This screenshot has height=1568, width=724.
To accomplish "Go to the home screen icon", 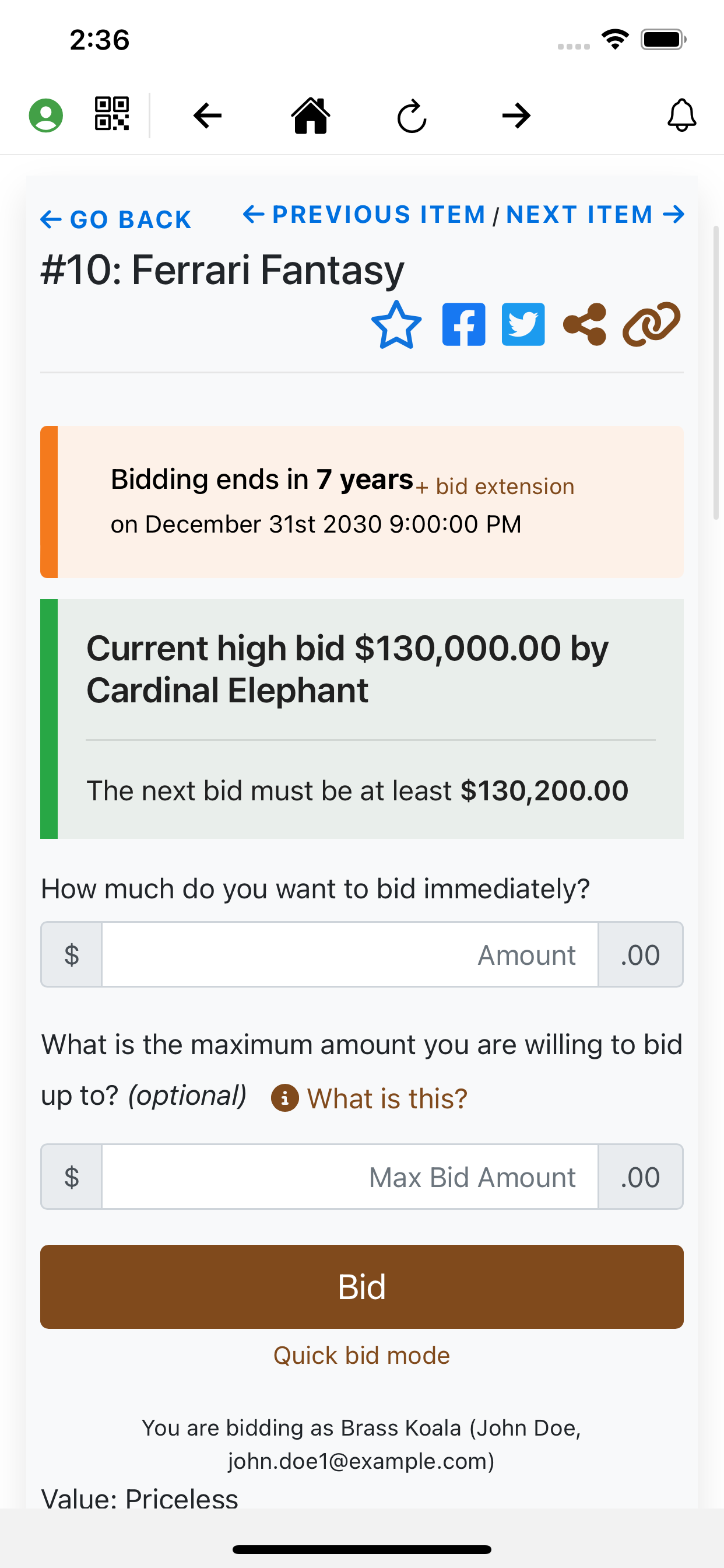I will tap(311, 115).
